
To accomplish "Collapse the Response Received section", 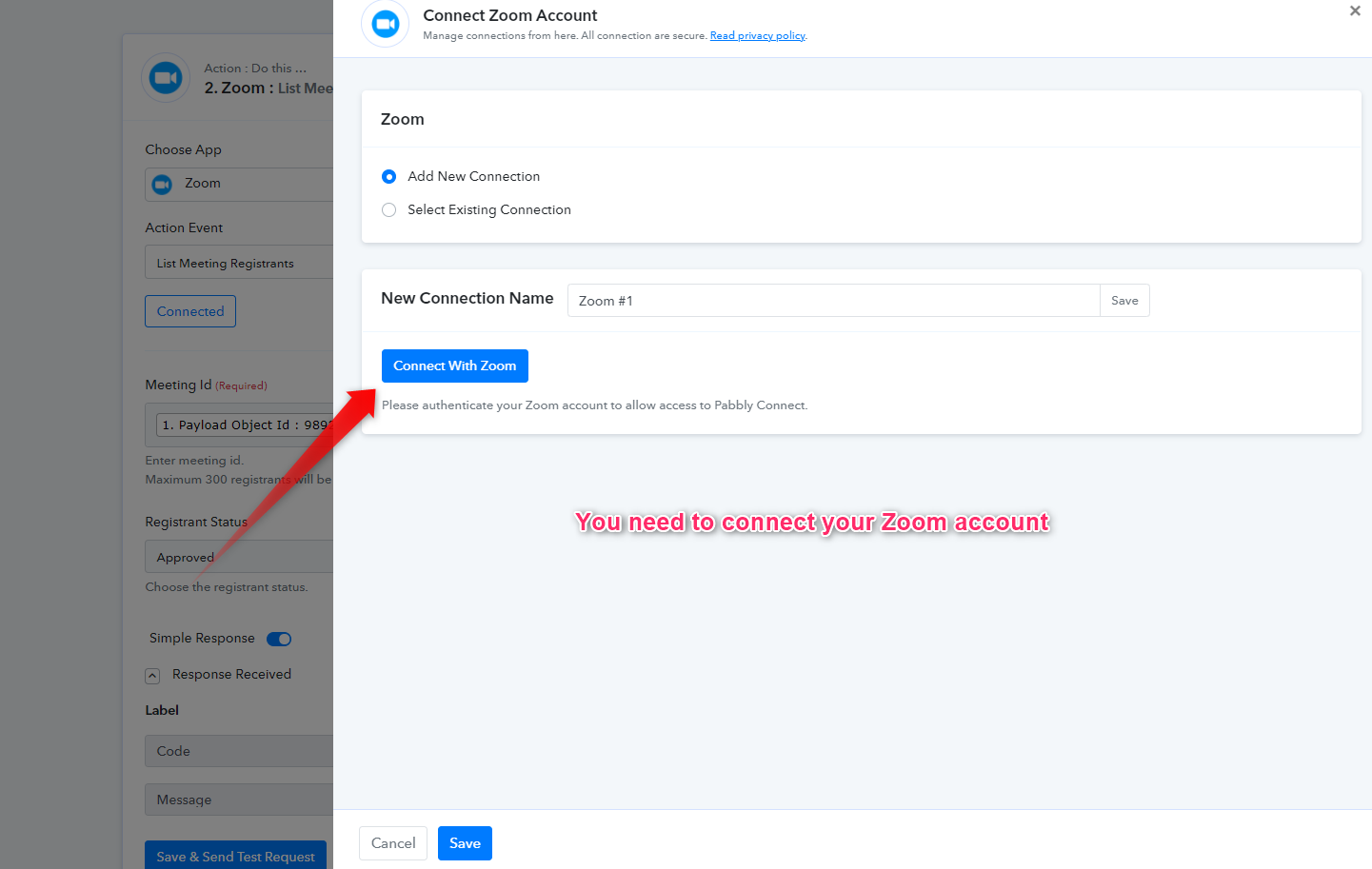I will pyautogui.click(x=152, y=676).
